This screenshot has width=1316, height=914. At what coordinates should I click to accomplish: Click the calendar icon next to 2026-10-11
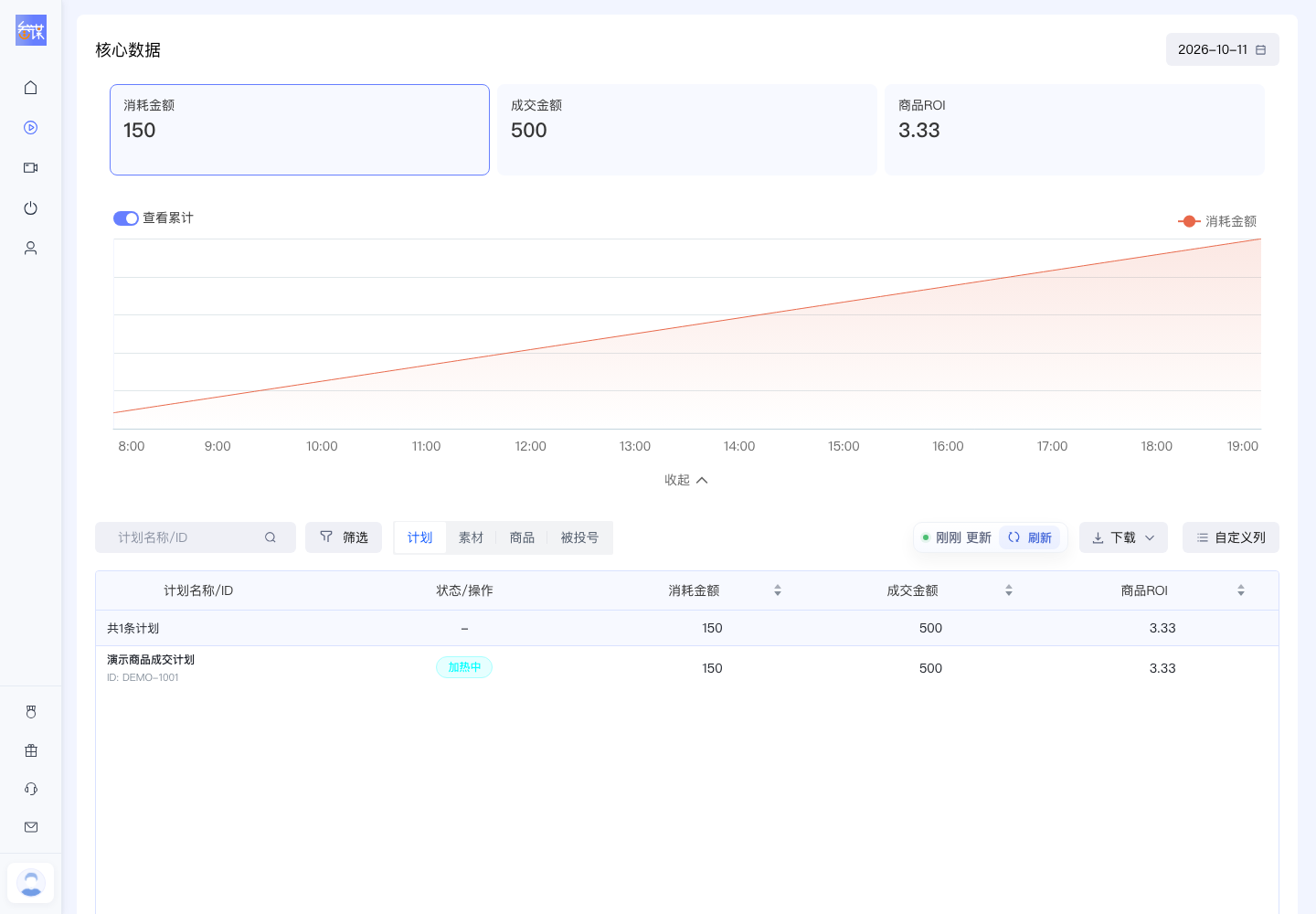[x=1261, y=49]
